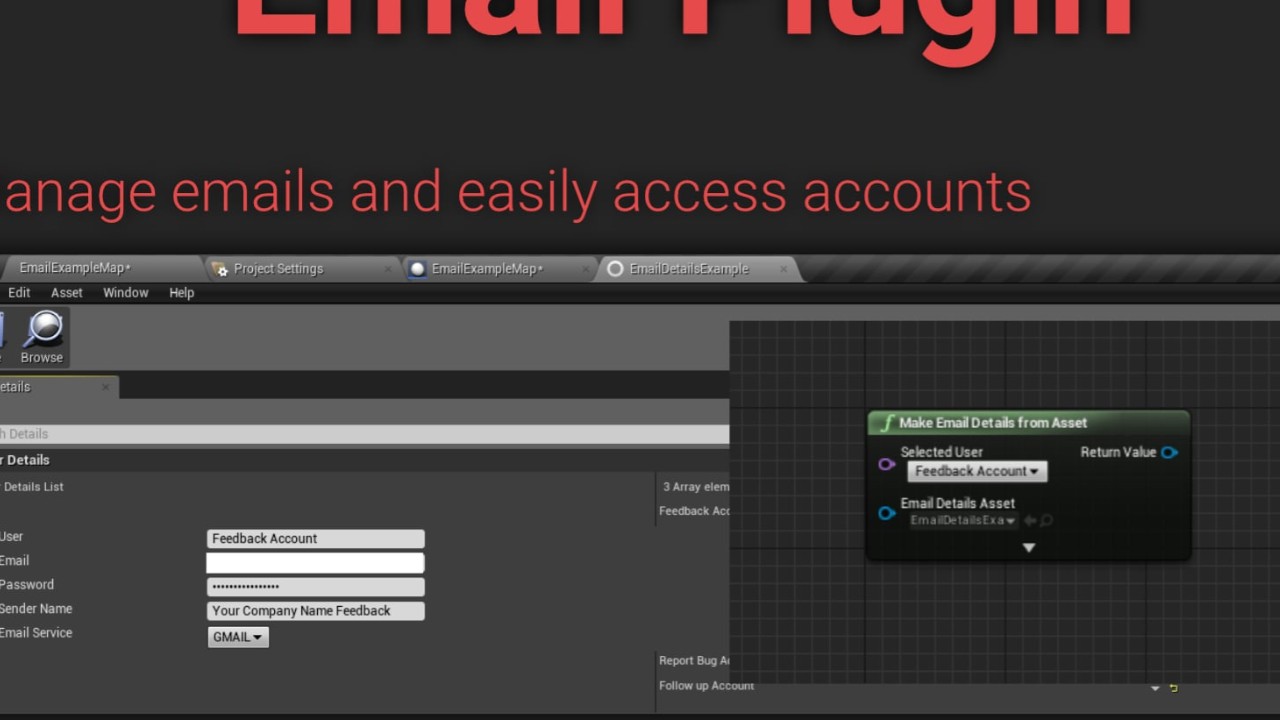Open the Asset menu
The image size is (1280, 720).
pyautogui.click(x=67, y=293)
